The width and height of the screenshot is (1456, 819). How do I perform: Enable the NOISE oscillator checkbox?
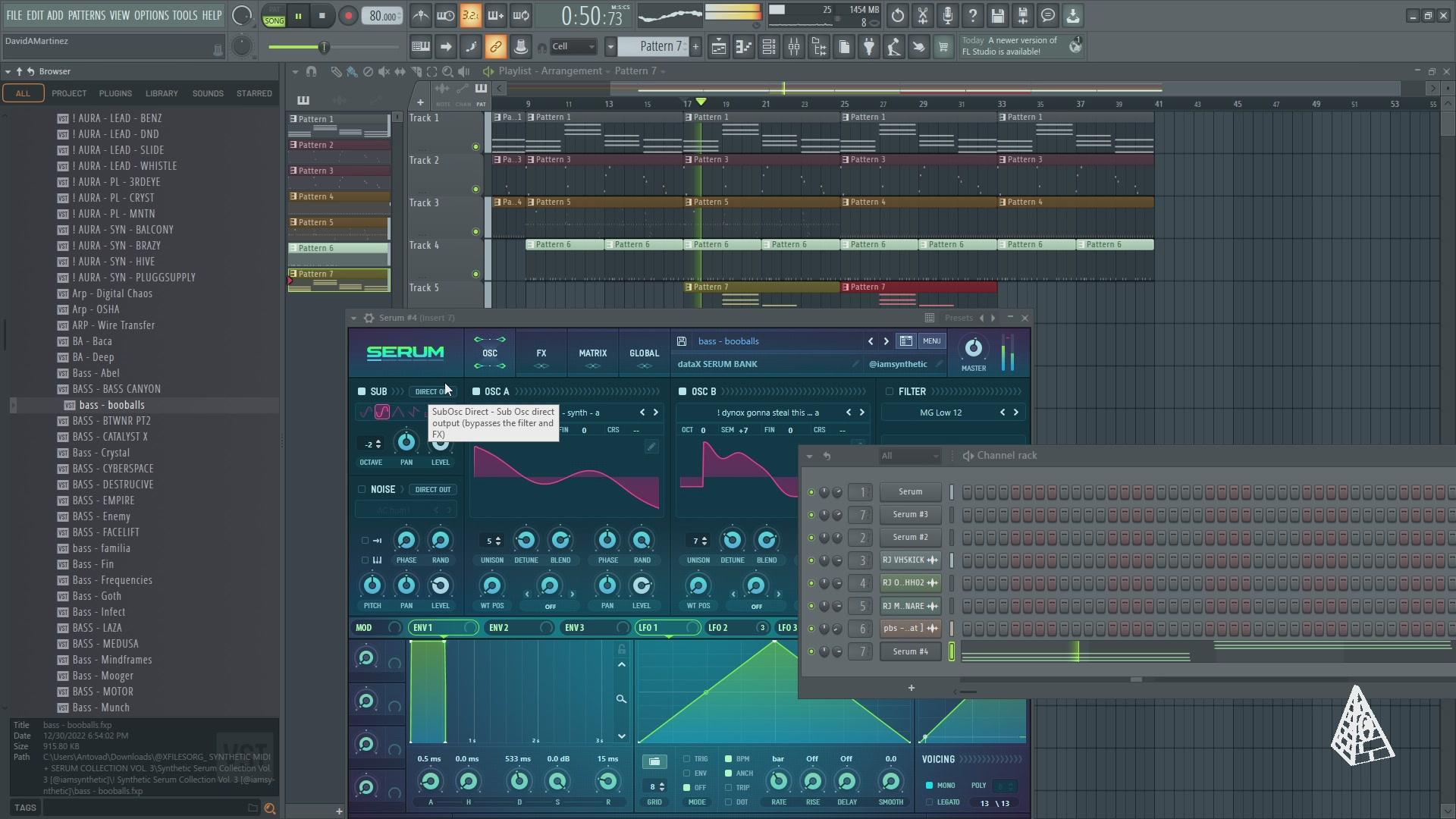coord(362,489)
